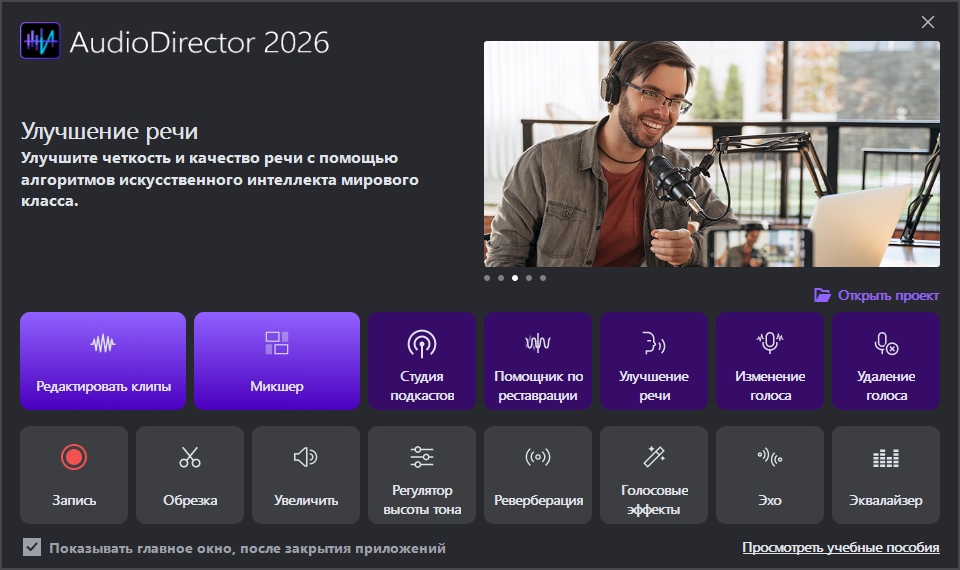Open the tutorials link (Просмотреть учебные пособия)

coord(840,548)
